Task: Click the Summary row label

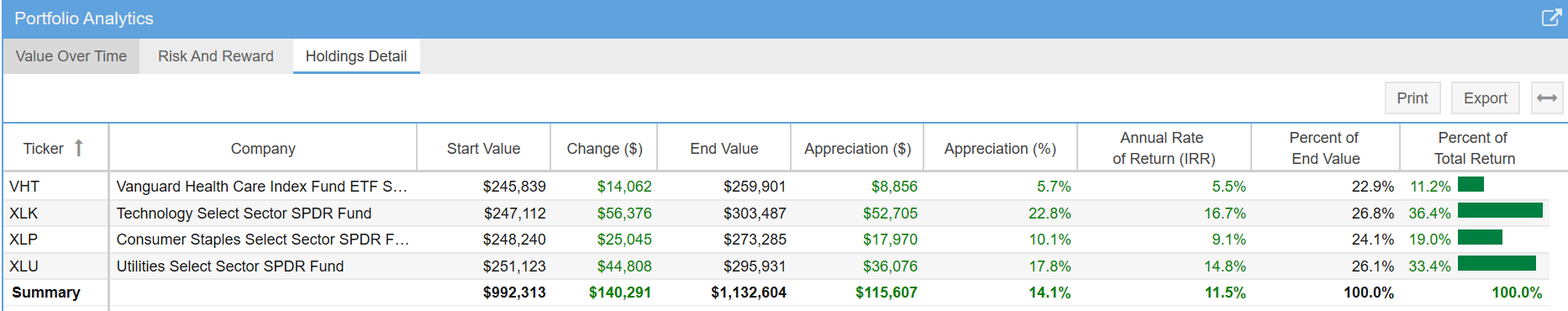Action: [46, 293]
